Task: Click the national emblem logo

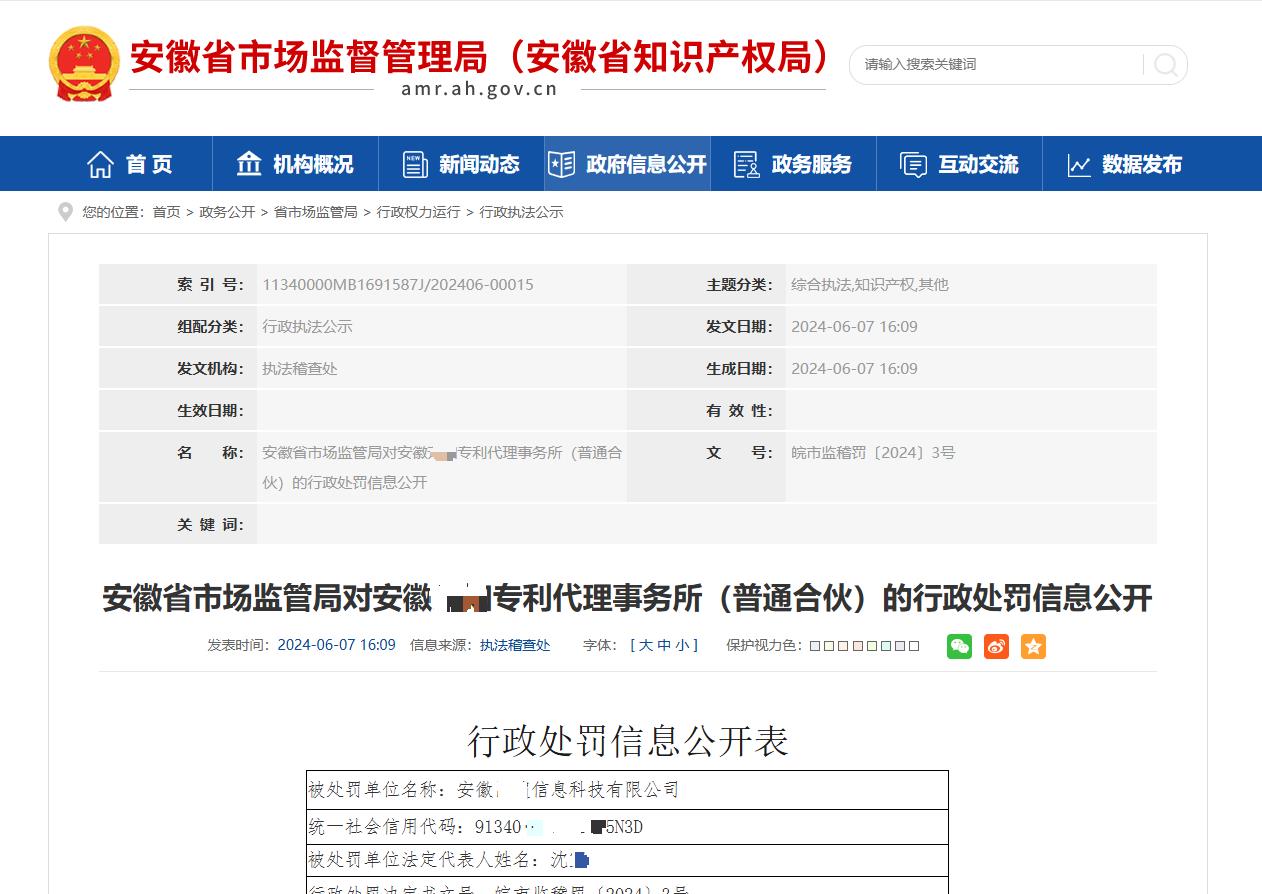Action: [84, 64]
